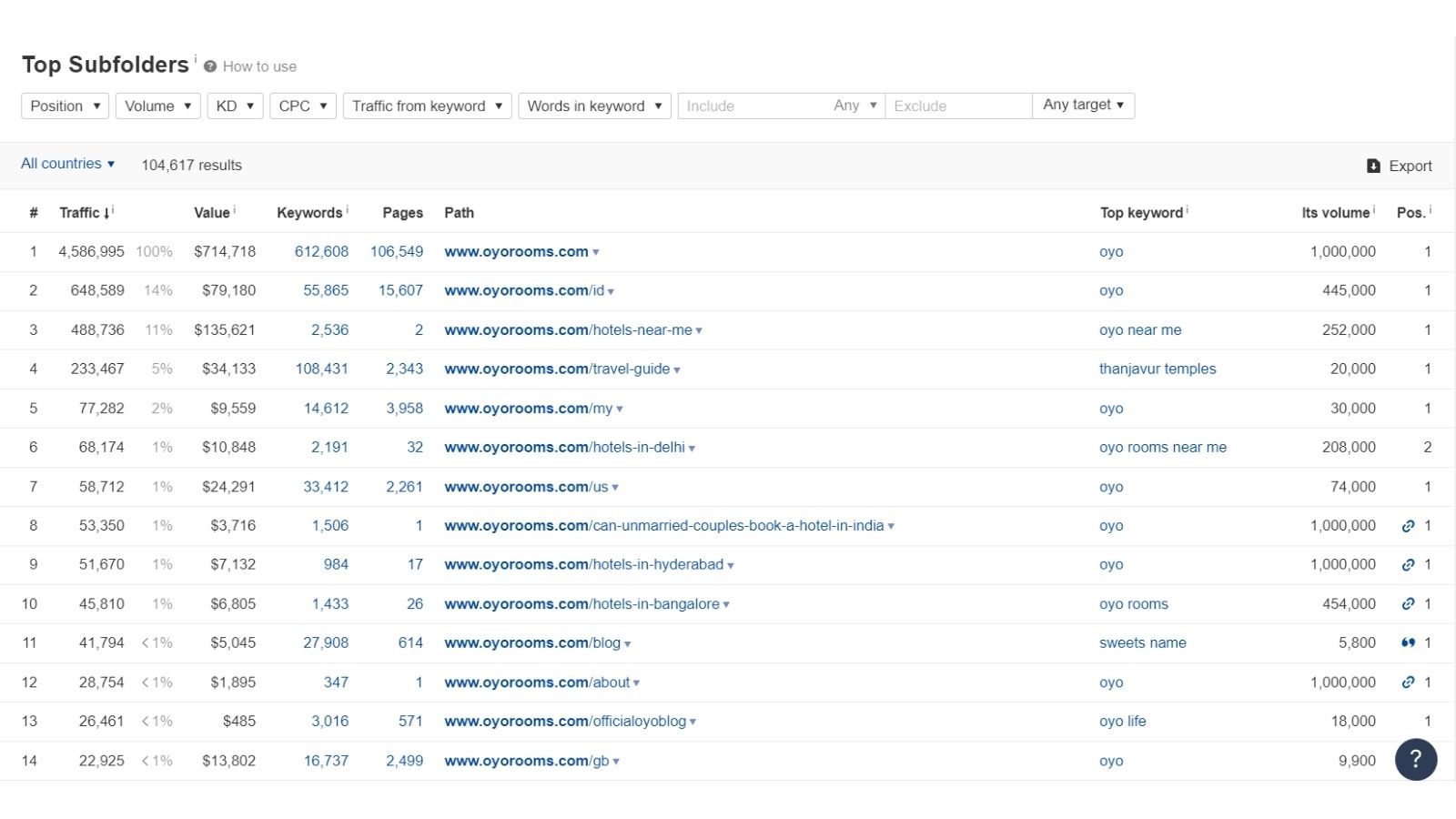Click the Top Subfolders title info icon

pos(195,58)
